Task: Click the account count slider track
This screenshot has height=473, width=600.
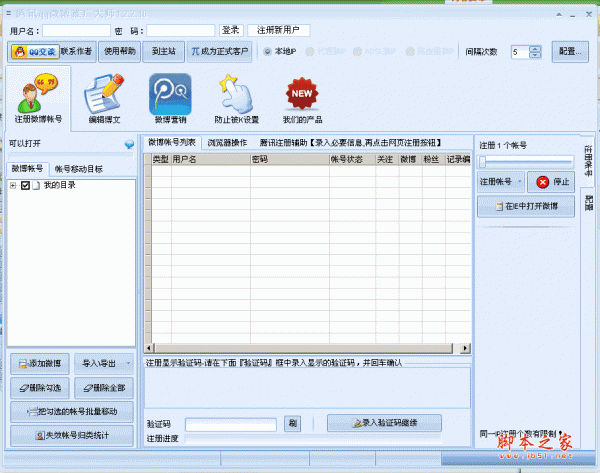Action: (525, 161)
